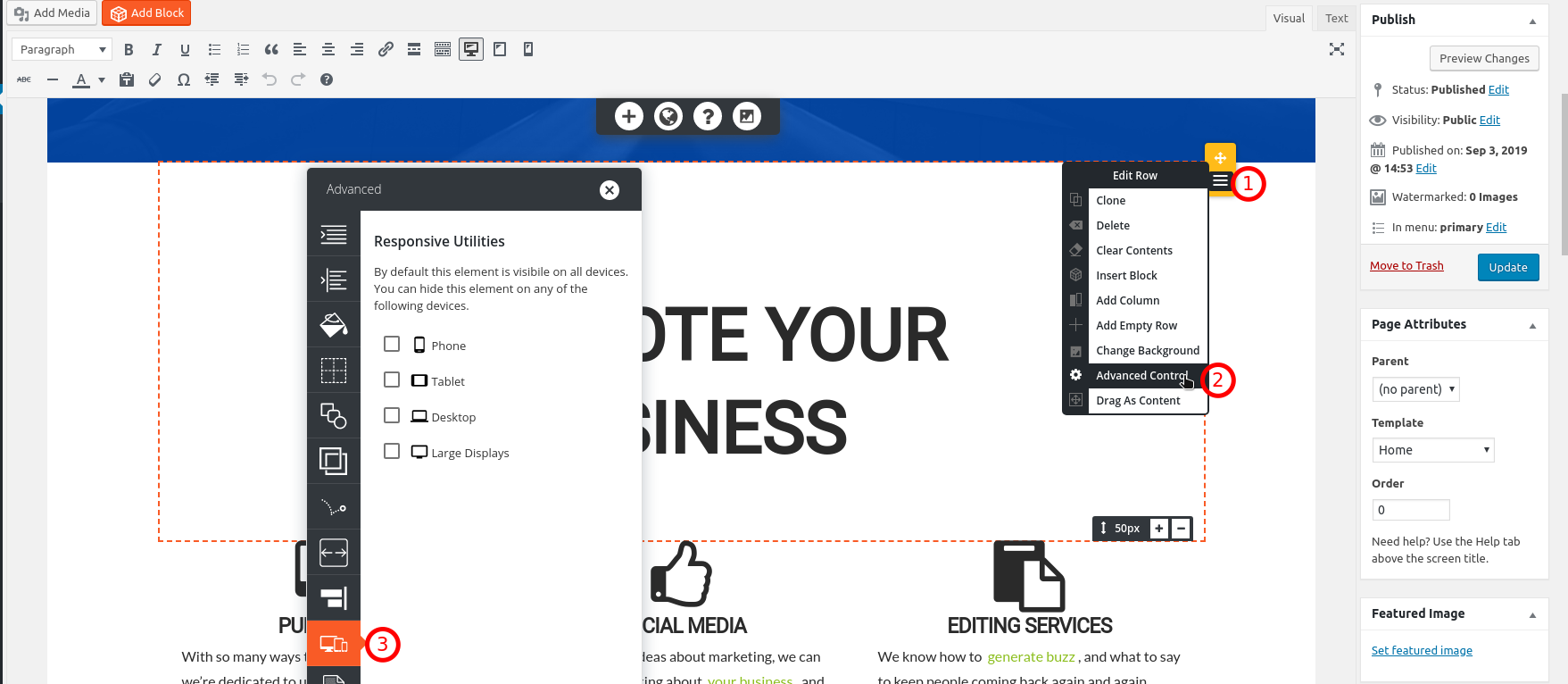Toggle fullscreen editor mode icon
The image size is (1568, 684).
point(1336,50)
